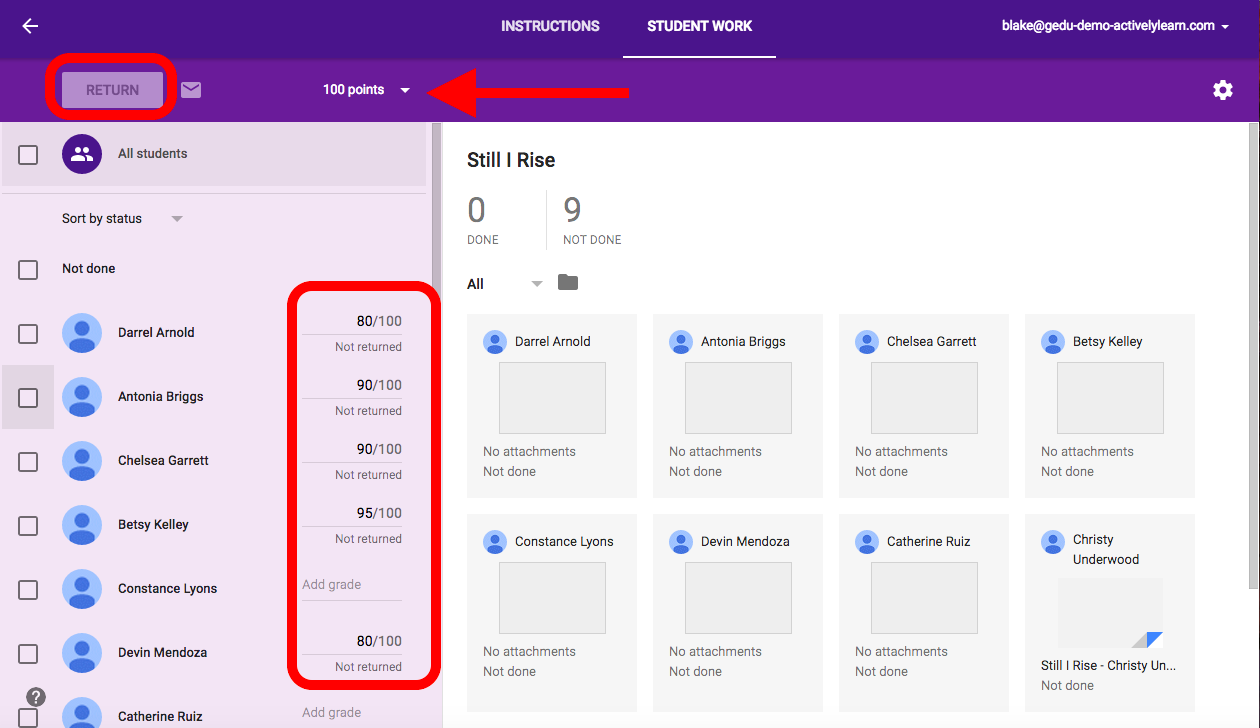1260x728 pixels.
Task: Open the Drive folder icon
Action: coord(568,283)
